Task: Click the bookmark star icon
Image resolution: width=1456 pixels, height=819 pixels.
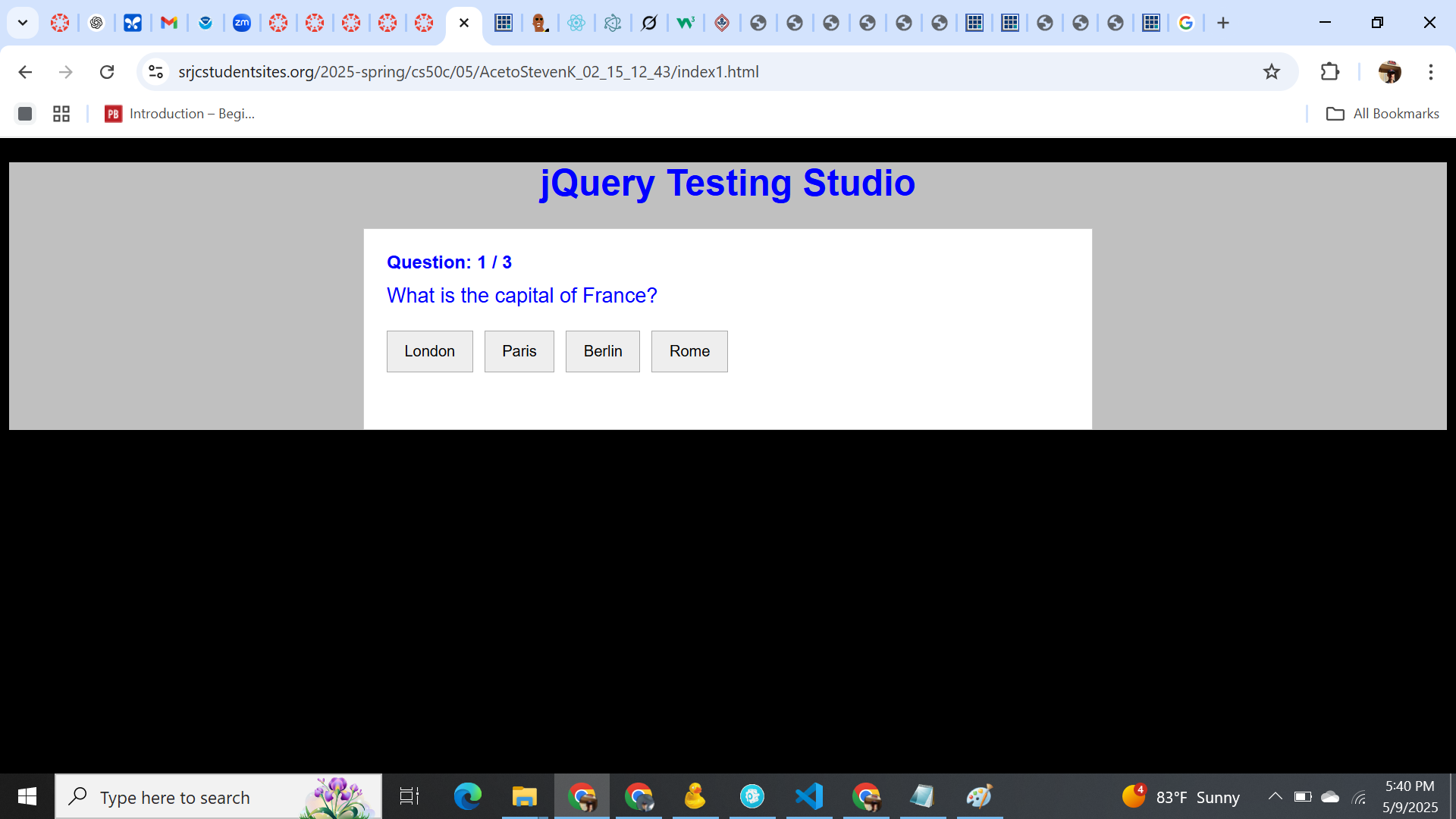Action: point(1272,71)
